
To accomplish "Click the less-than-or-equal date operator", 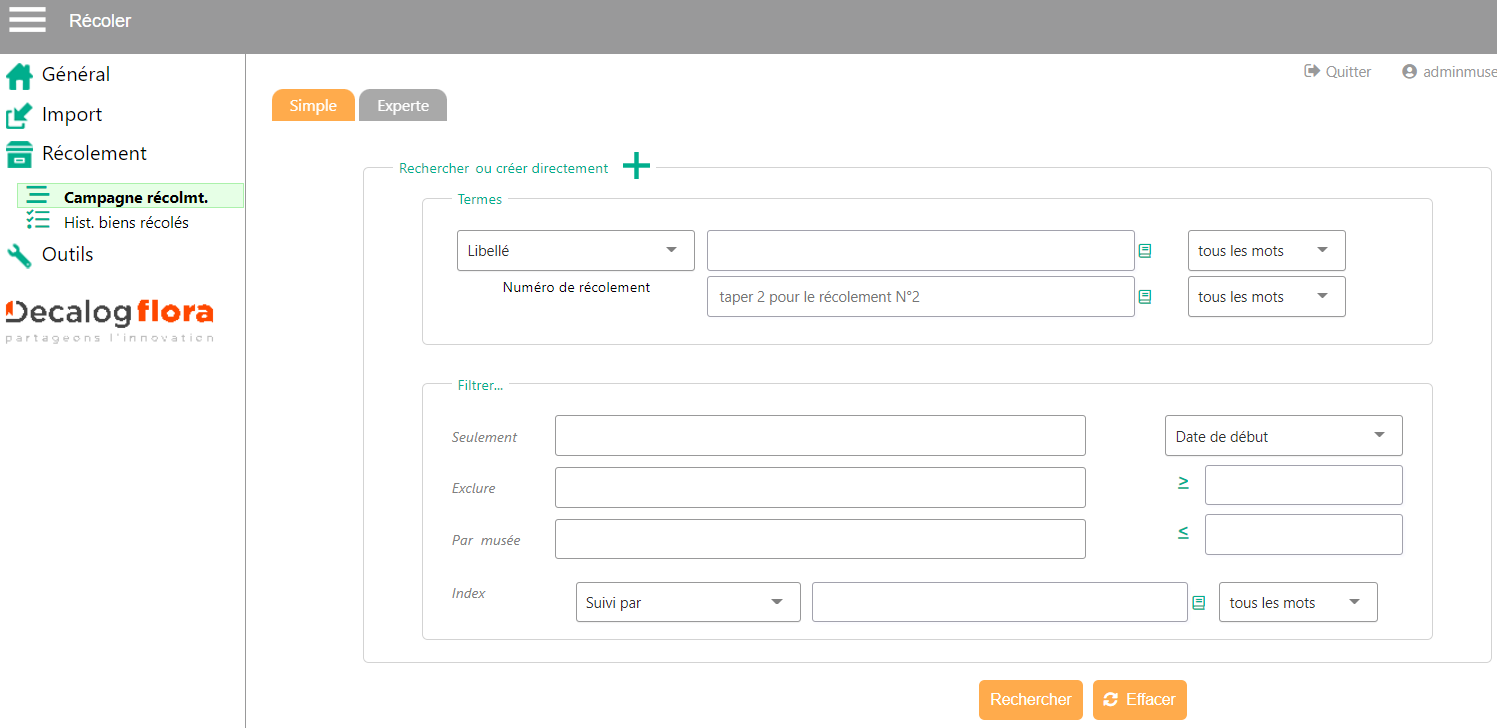I will pos(1183,533).
